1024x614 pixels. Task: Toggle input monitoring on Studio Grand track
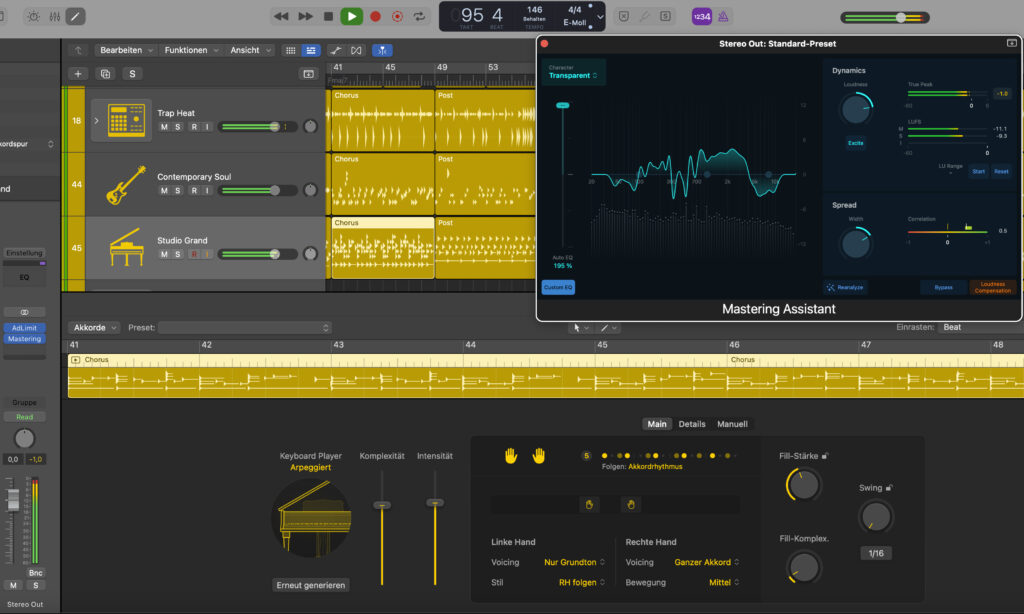(x=207, y=254)
